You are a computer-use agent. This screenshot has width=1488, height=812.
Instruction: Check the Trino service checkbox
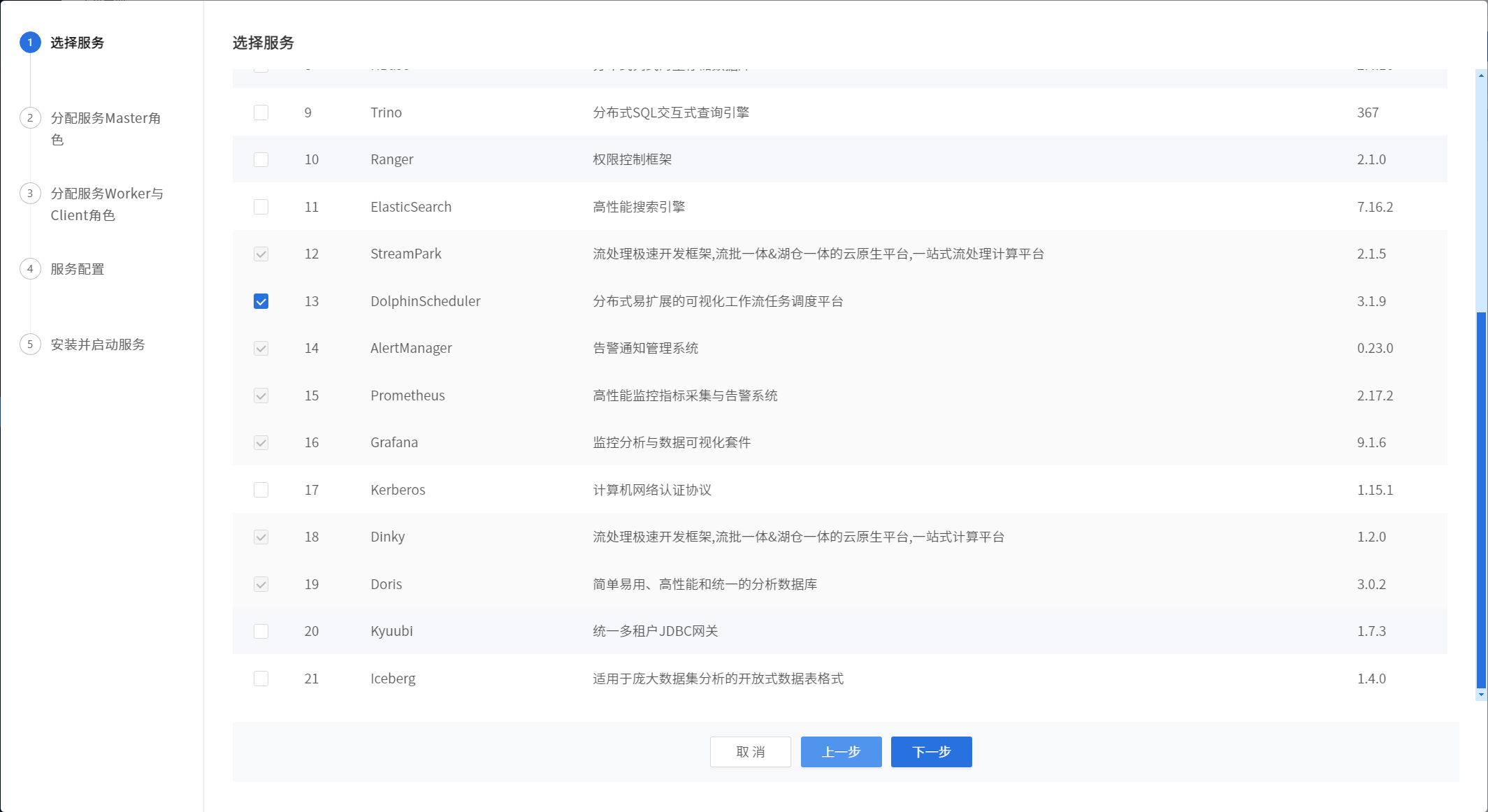(x=261, y=113)
